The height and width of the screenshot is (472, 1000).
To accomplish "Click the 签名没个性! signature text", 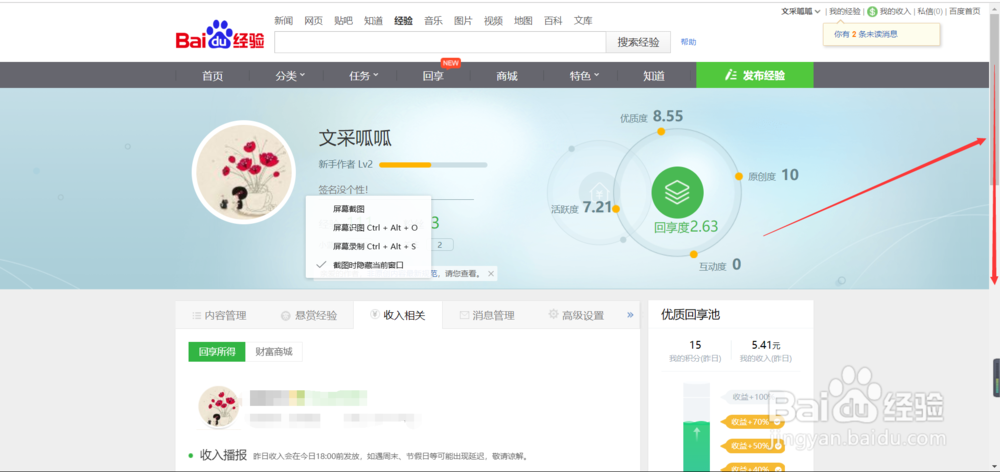I will pos(343,189).
